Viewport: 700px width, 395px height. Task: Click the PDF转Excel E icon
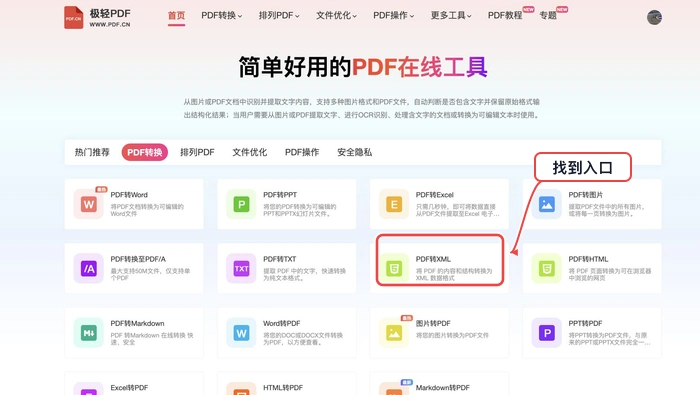click(x=394, y=204)
